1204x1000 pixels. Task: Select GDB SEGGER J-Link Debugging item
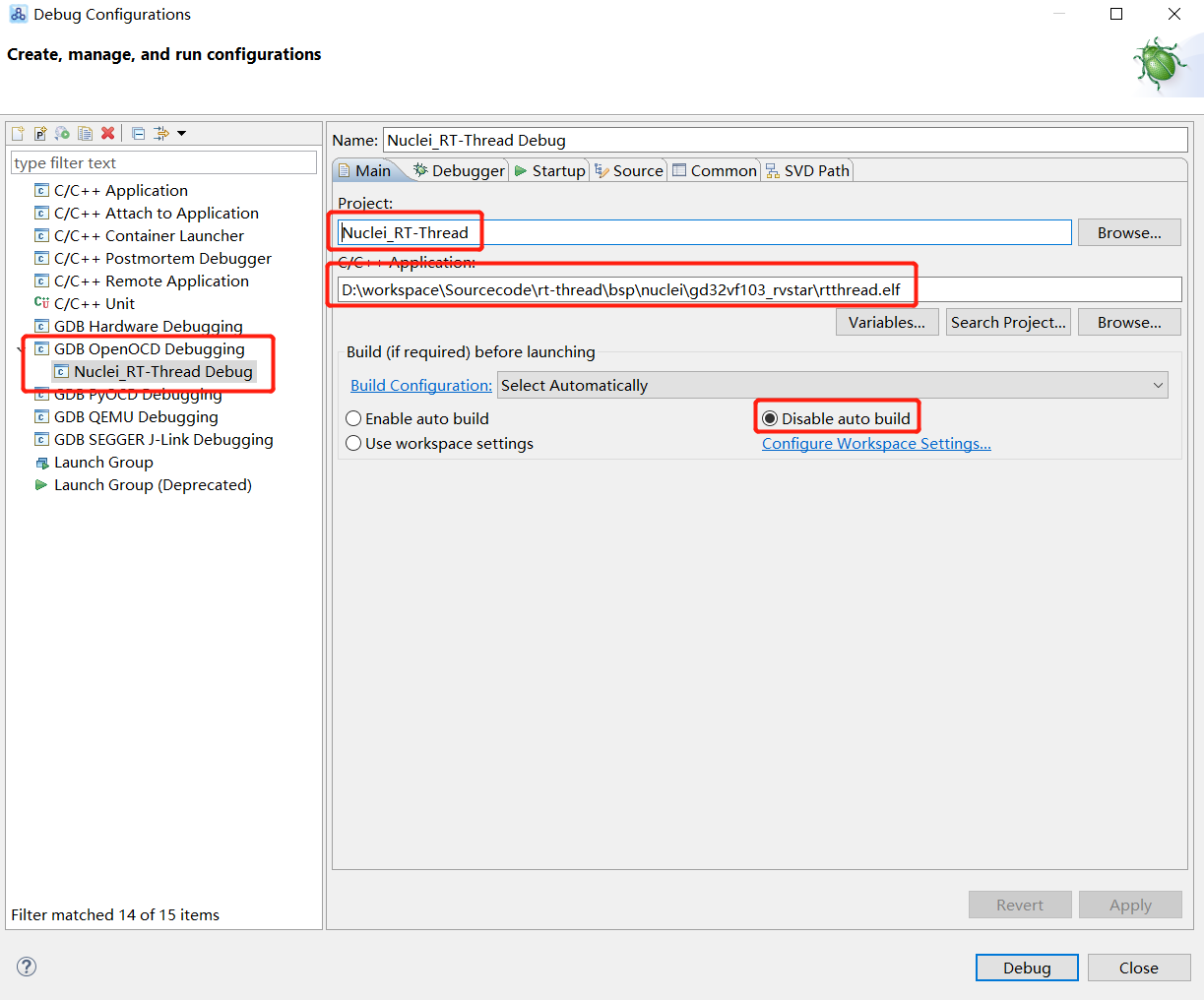pyautogui.click(x=163, y=440)
